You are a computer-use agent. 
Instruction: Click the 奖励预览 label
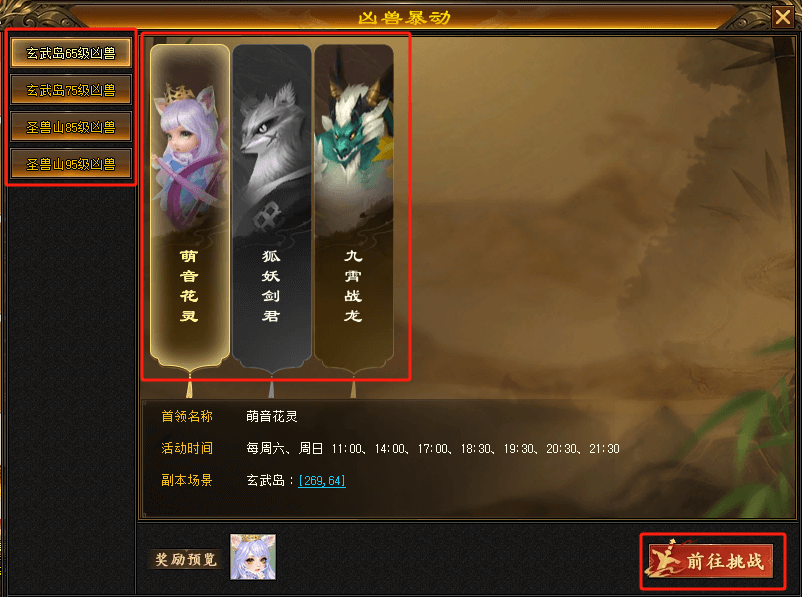(186, 559)
